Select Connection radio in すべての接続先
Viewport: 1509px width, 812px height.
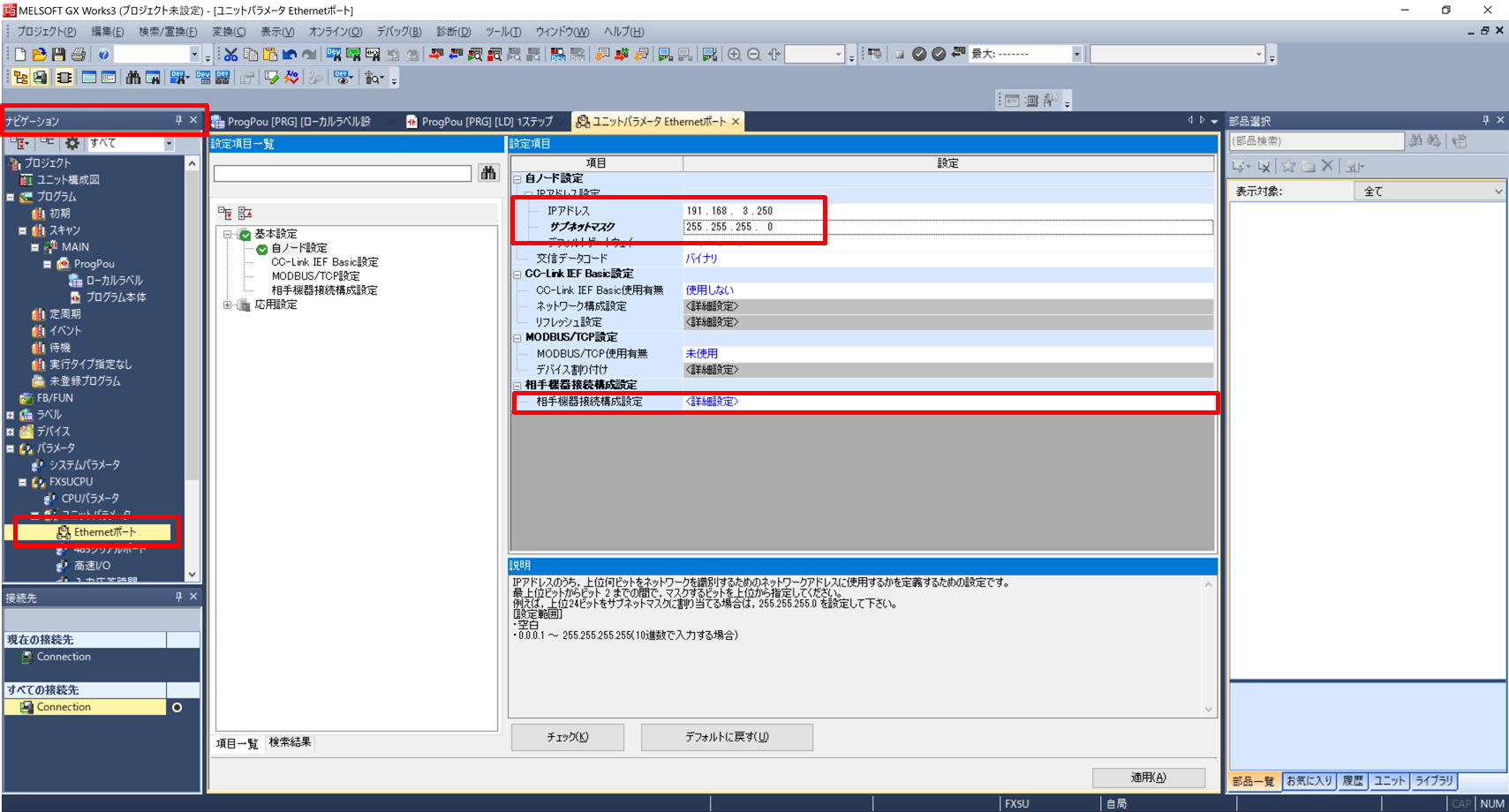(177, 708)
